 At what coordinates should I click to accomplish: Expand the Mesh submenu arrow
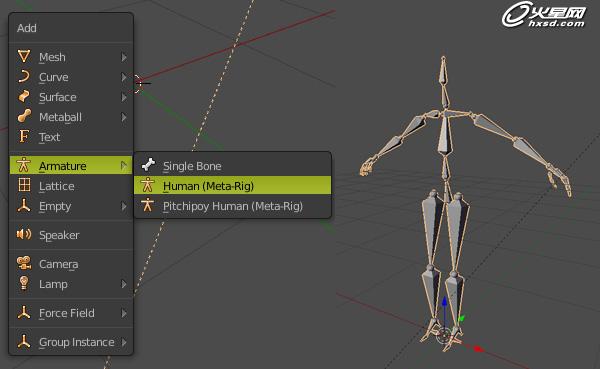tap(124, 57)
